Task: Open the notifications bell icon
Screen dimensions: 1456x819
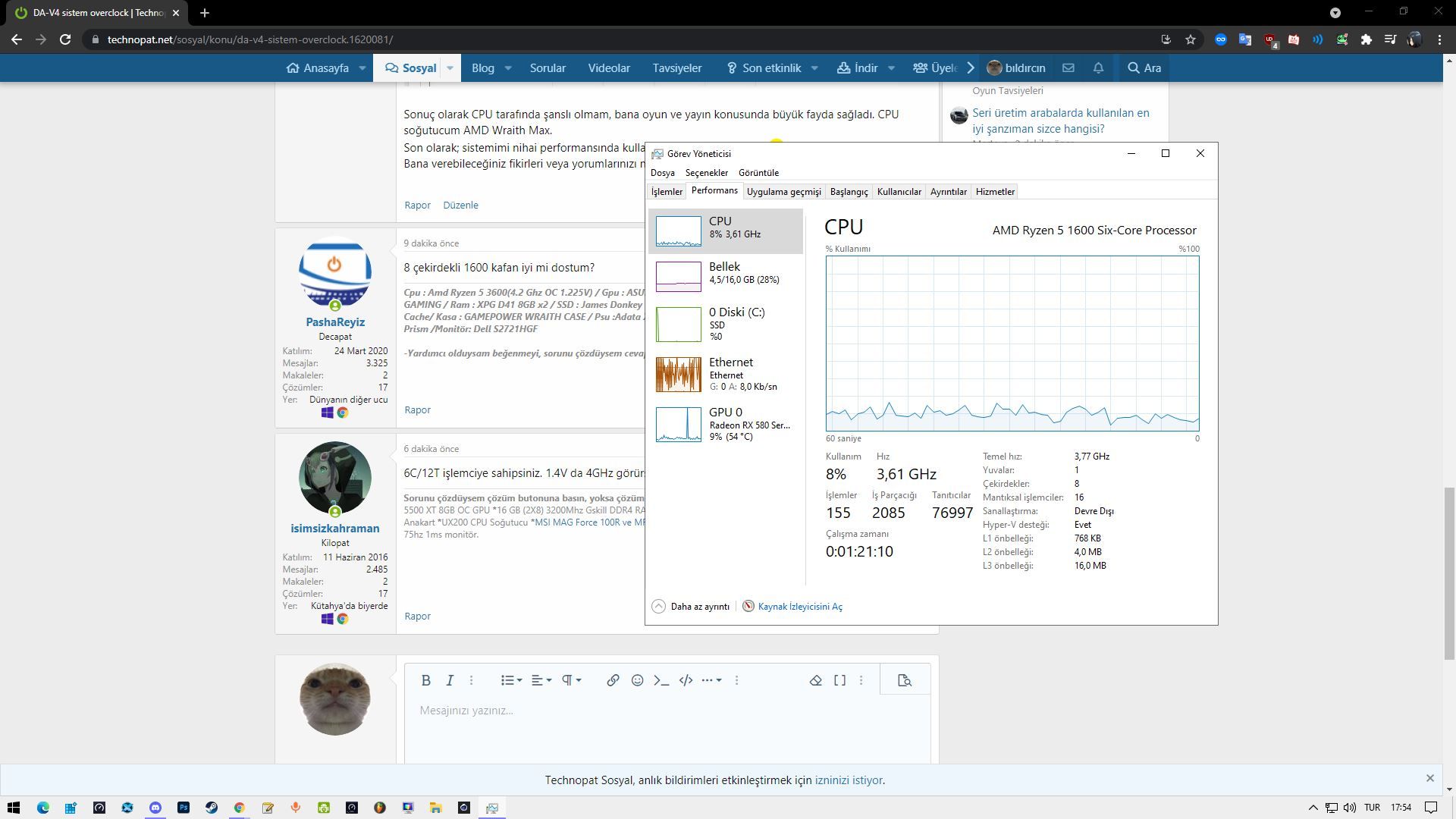Action: (1098, 68)
